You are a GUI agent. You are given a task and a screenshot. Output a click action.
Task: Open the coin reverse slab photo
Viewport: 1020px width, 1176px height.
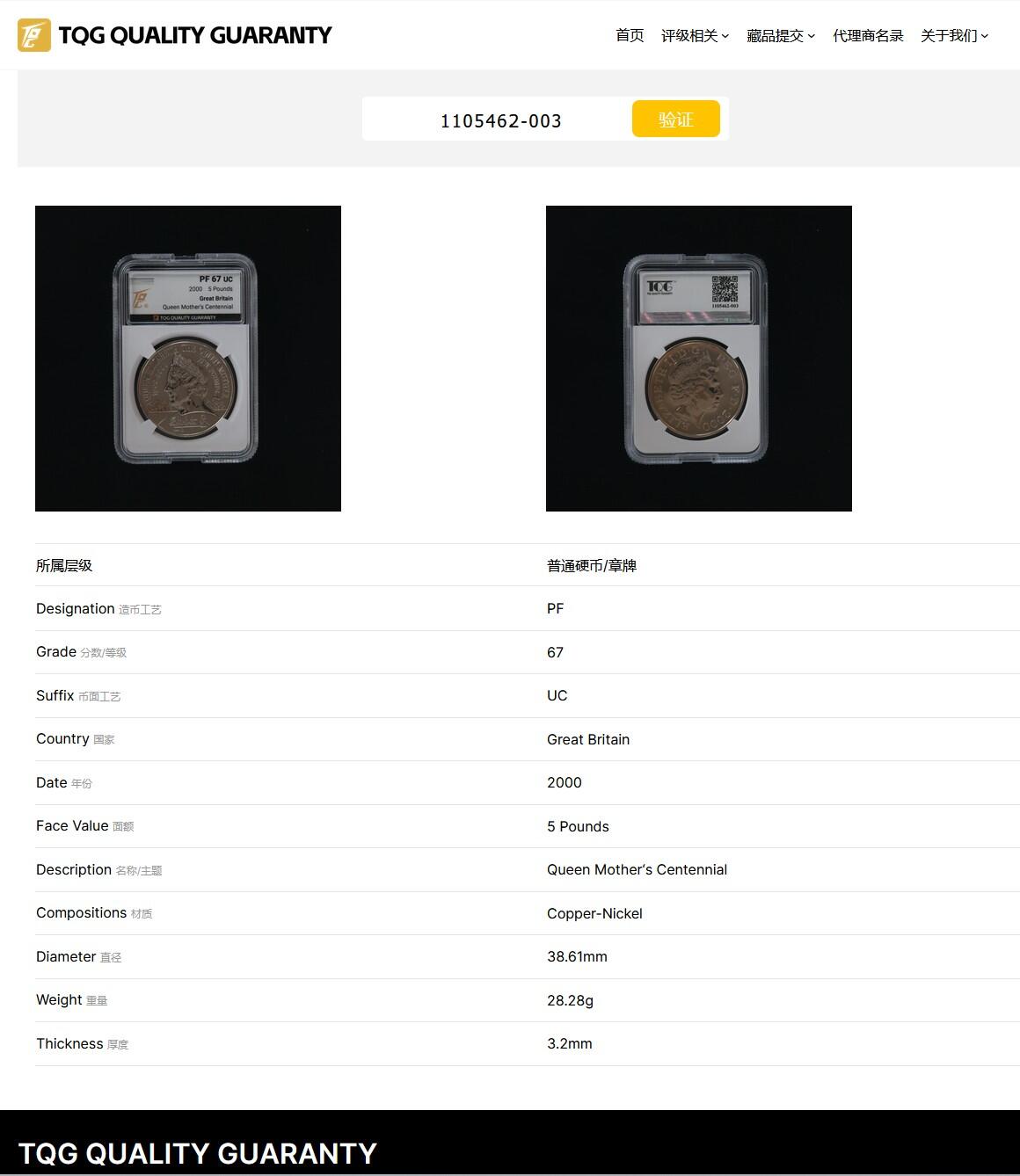pos(699,359)
